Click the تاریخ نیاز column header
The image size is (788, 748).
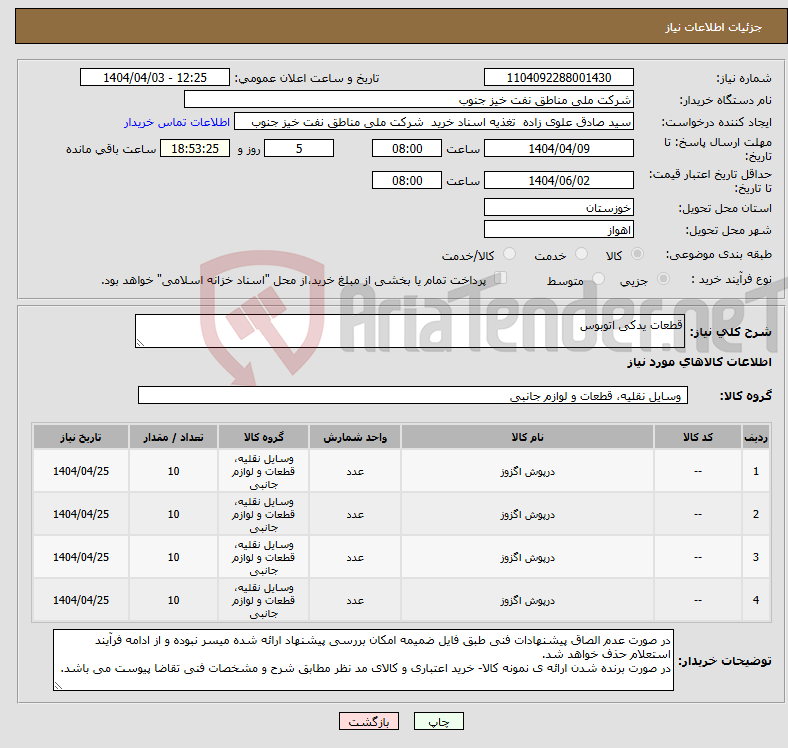tap(81, 437)
